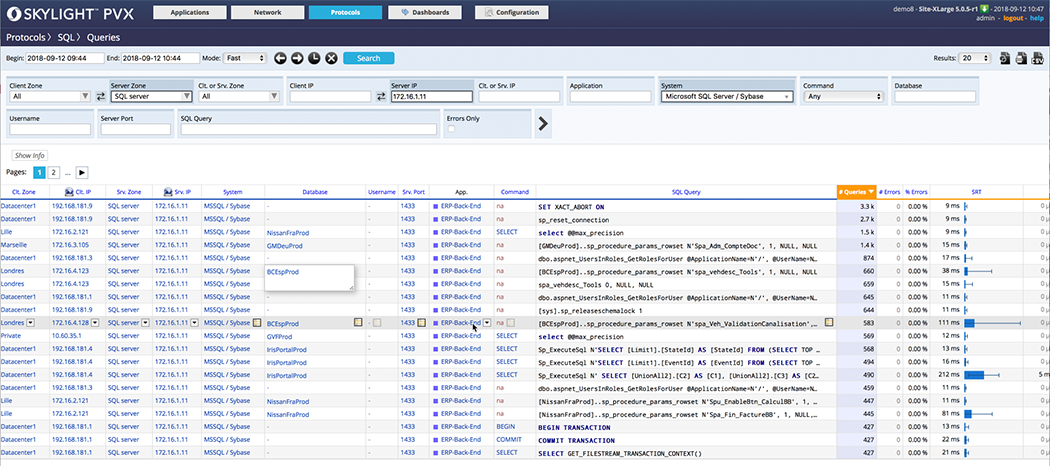The image size is (1050, 466).
Task: Click the Srv. IP column header icon
Action: coord(167,192)
